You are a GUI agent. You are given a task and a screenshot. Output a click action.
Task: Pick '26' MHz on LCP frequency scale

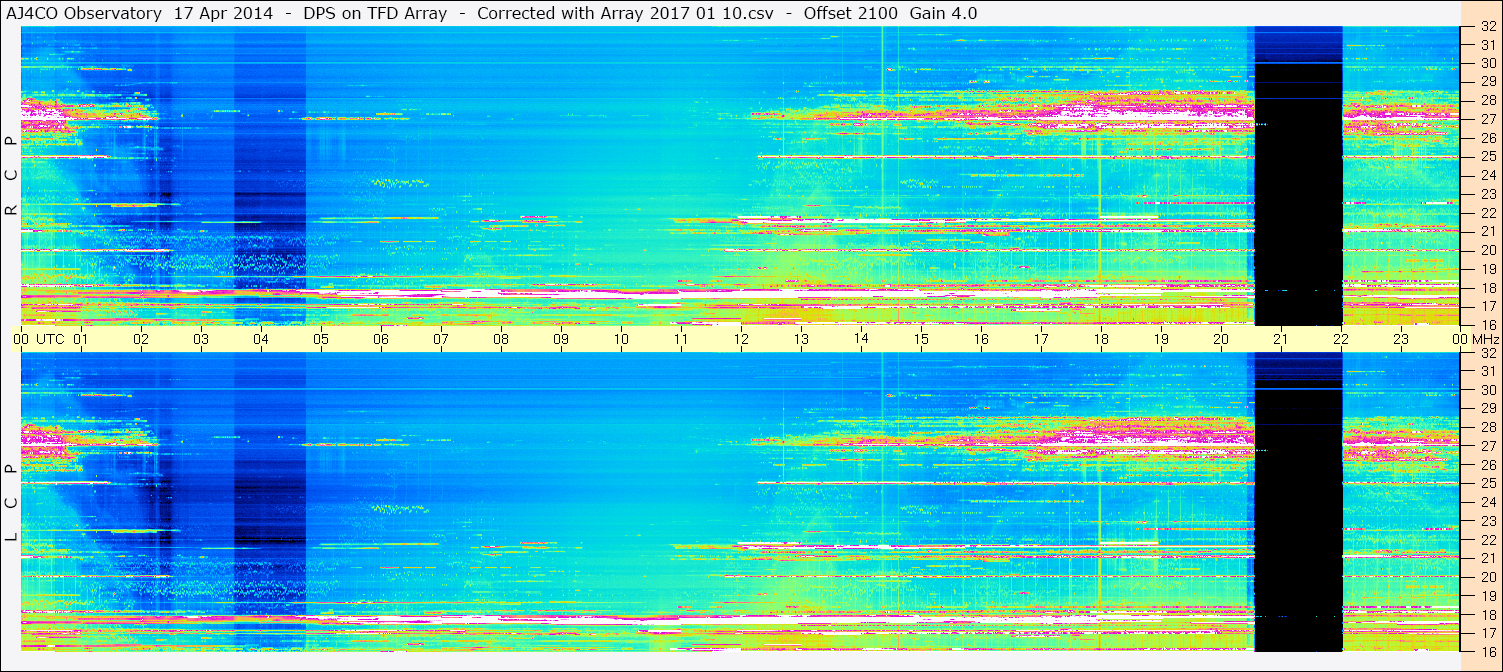pos(1487,465)
